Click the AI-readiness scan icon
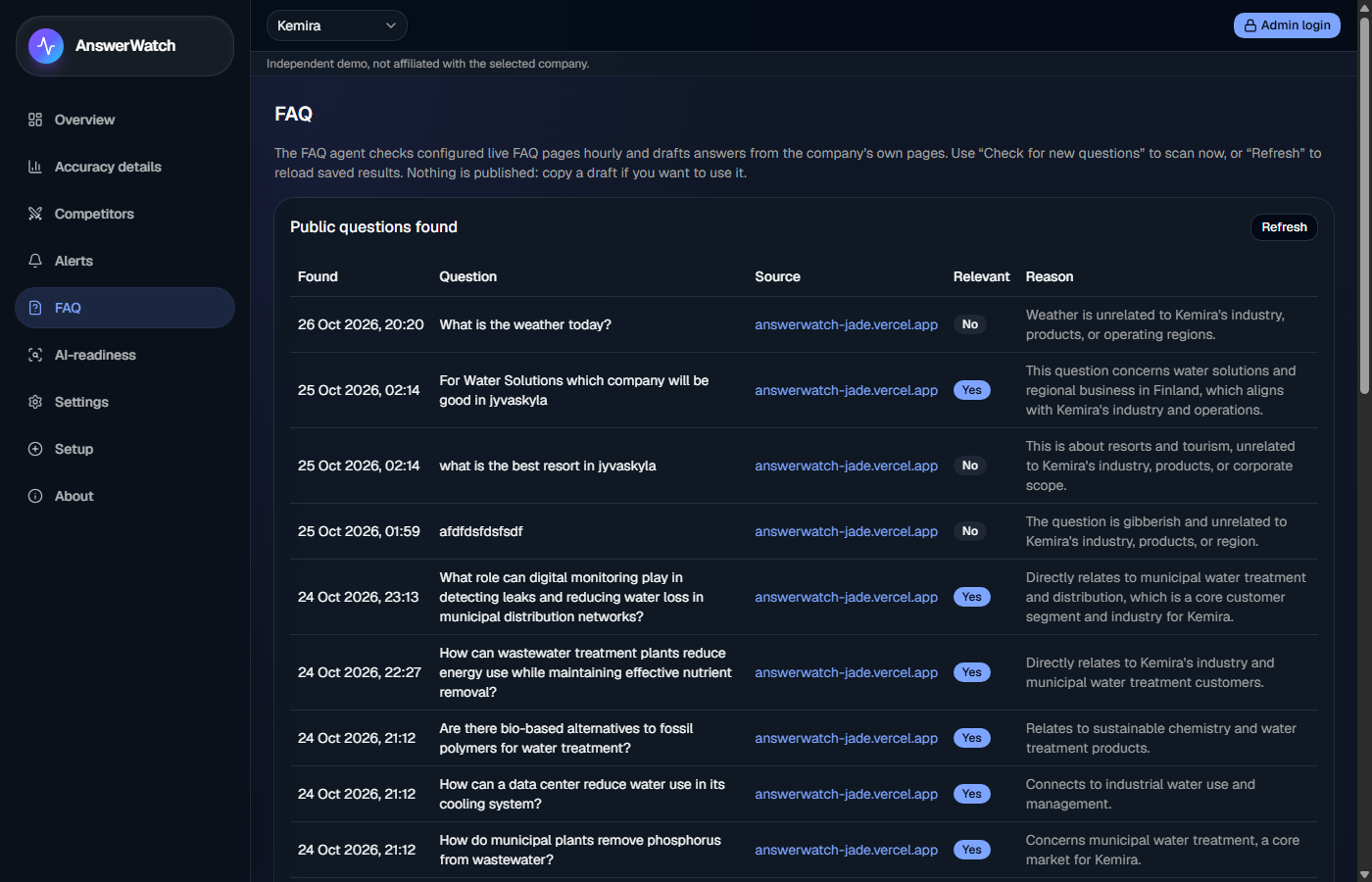This screenshot has width=1372, height=882. coord(35,355)
